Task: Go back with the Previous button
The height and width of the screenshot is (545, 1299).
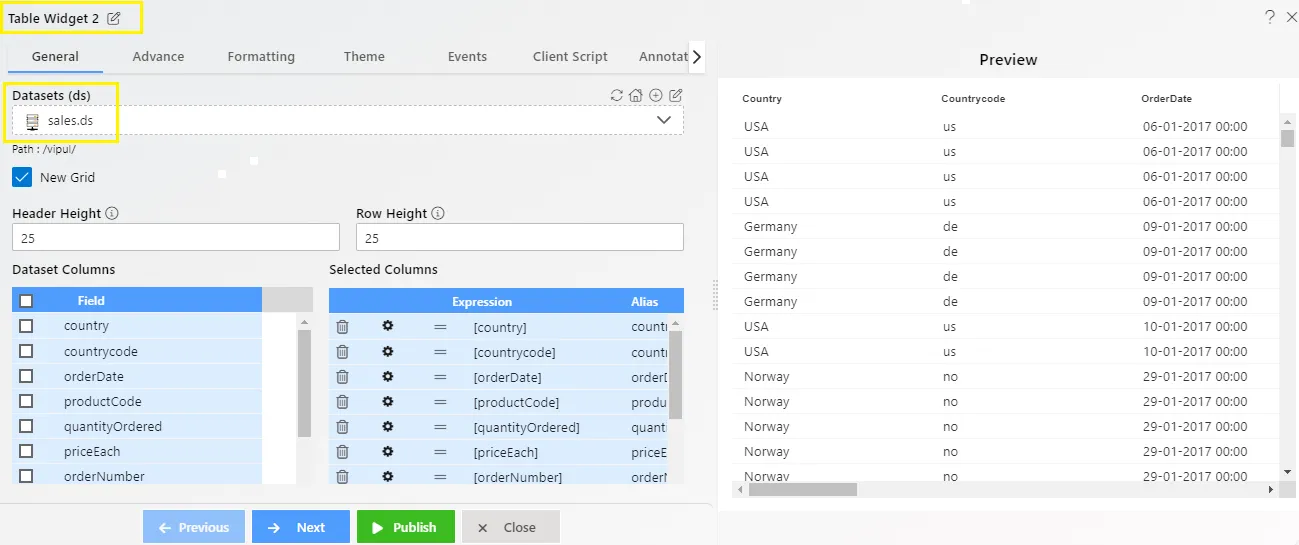Action: 194,527
